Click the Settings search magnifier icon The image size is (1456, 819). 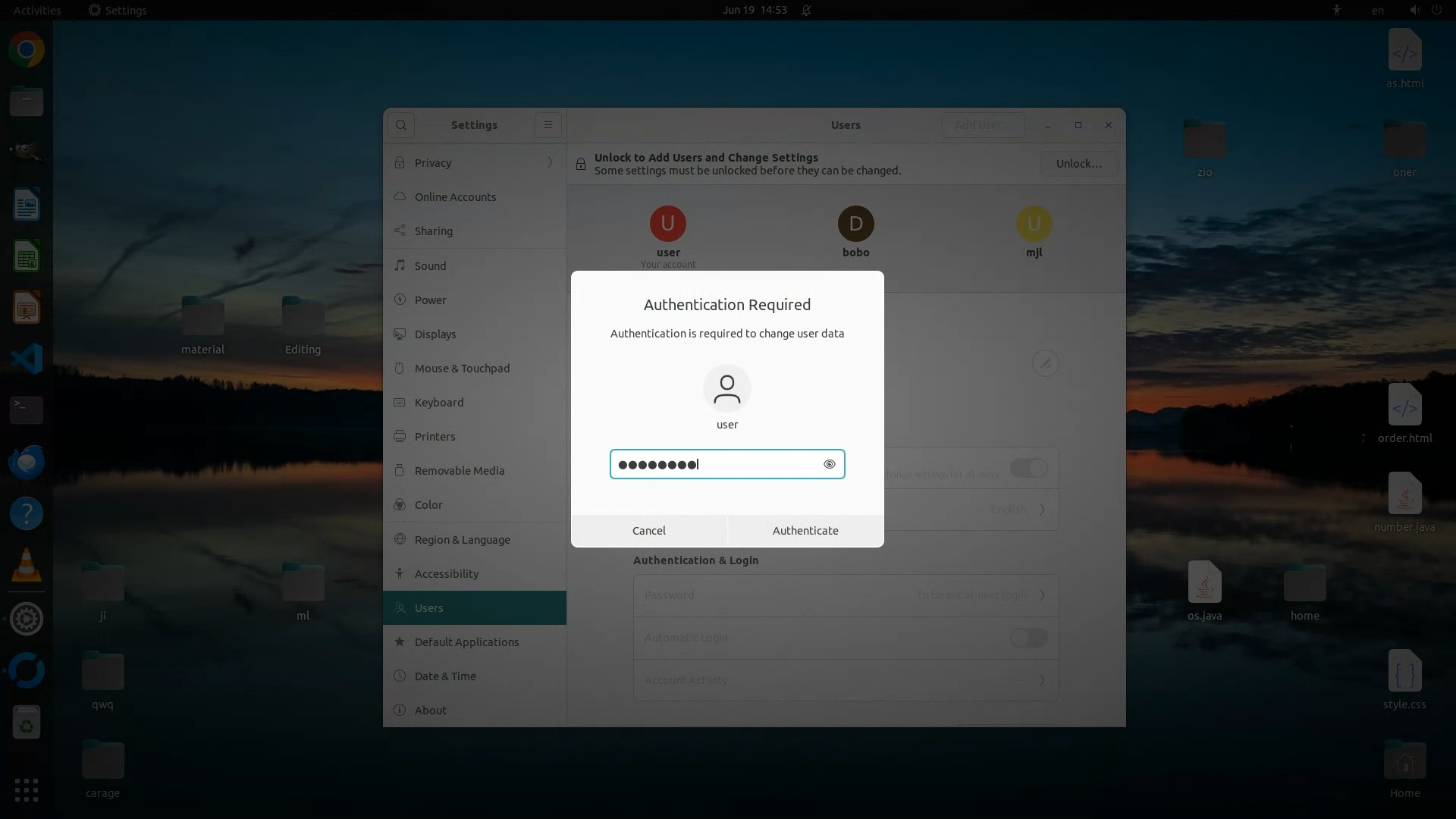pyautogui.click(x=401, y=125)
